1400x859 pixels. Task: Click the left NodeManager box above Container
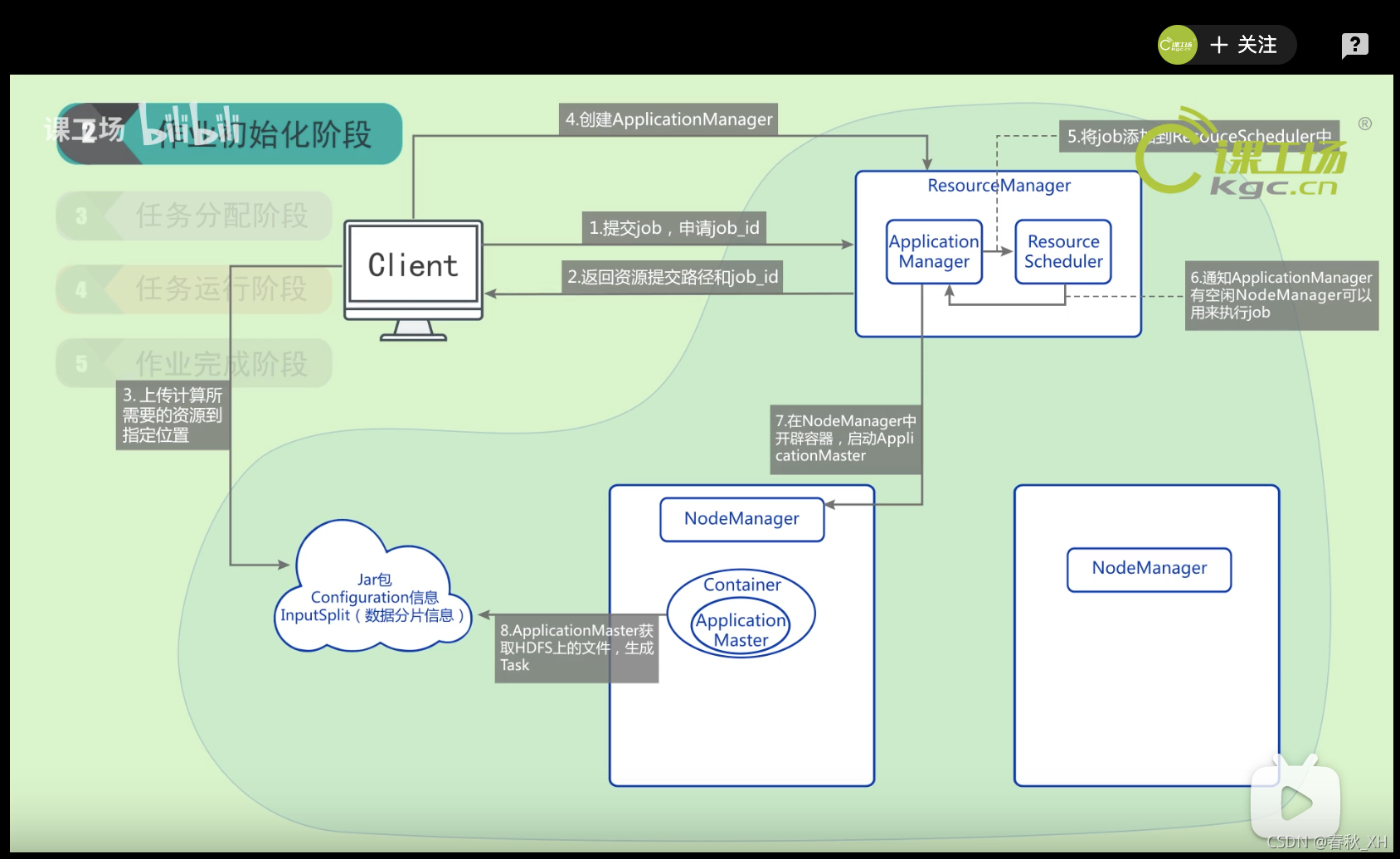[x=741, y=519]
